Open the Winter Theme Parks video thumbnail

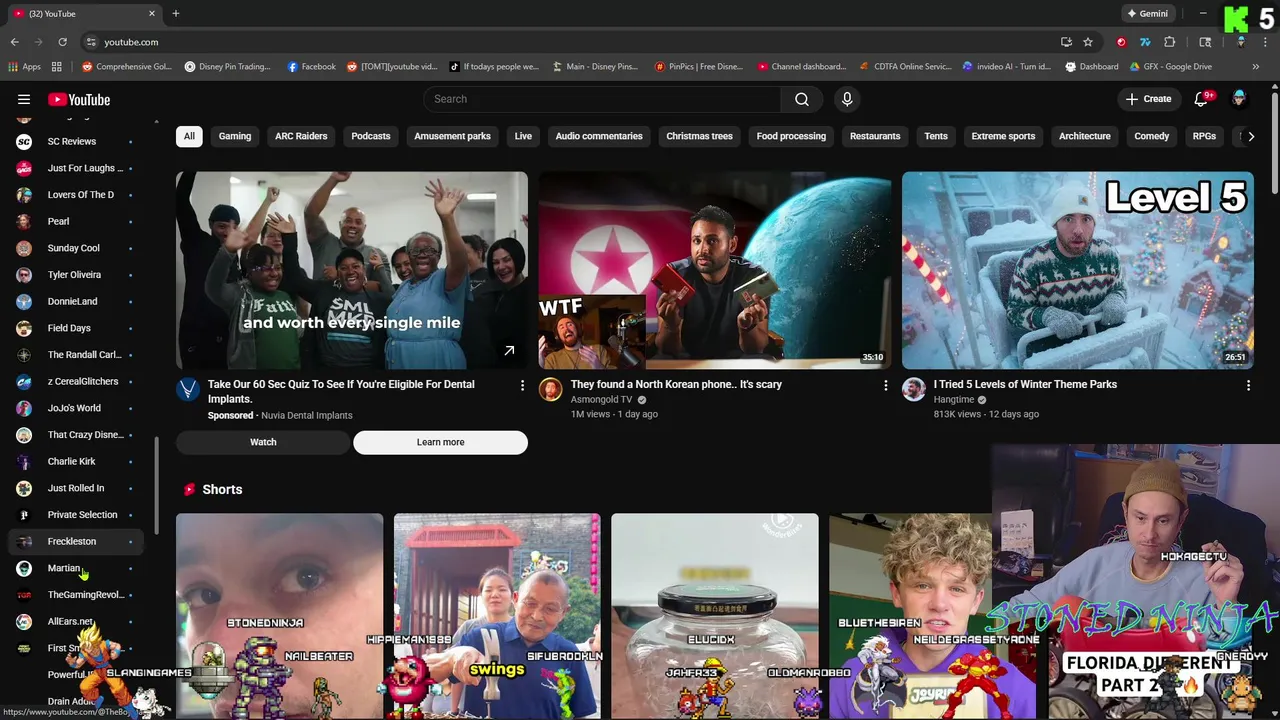pyautogui.click(x=1078, y=270)
